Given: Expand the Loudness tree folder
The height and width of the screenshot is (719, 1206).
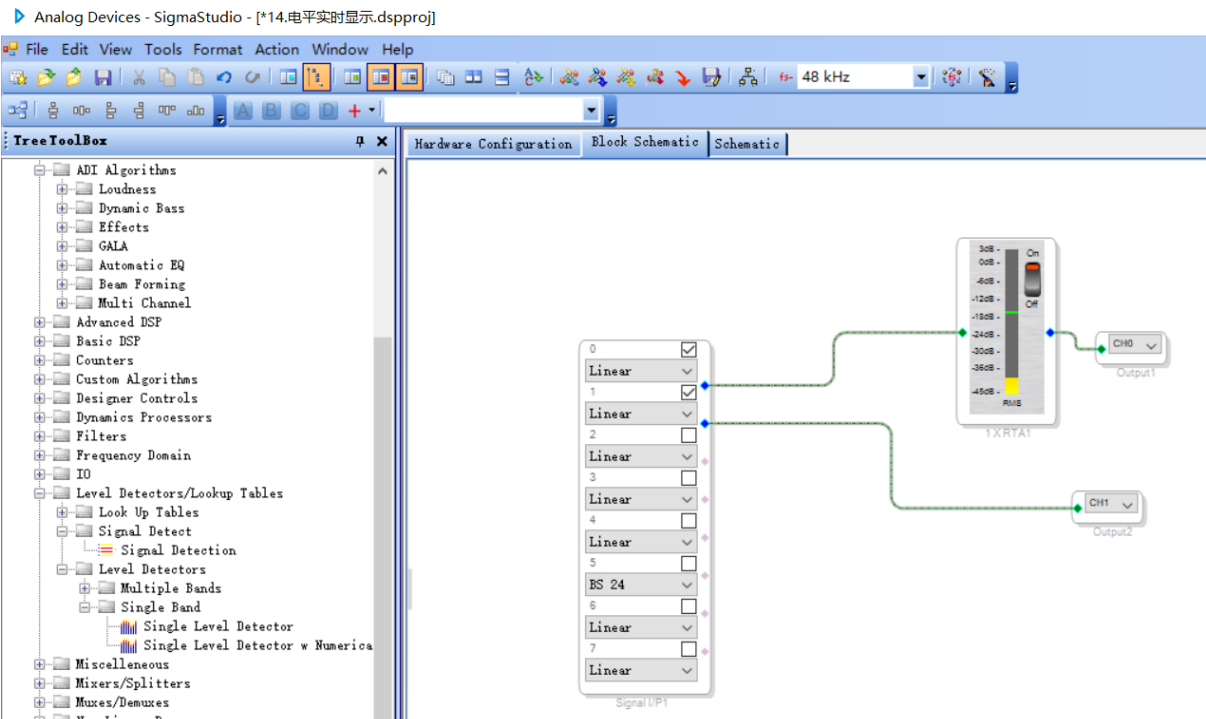Looking at the screenshot, I should tap(62, 189).
